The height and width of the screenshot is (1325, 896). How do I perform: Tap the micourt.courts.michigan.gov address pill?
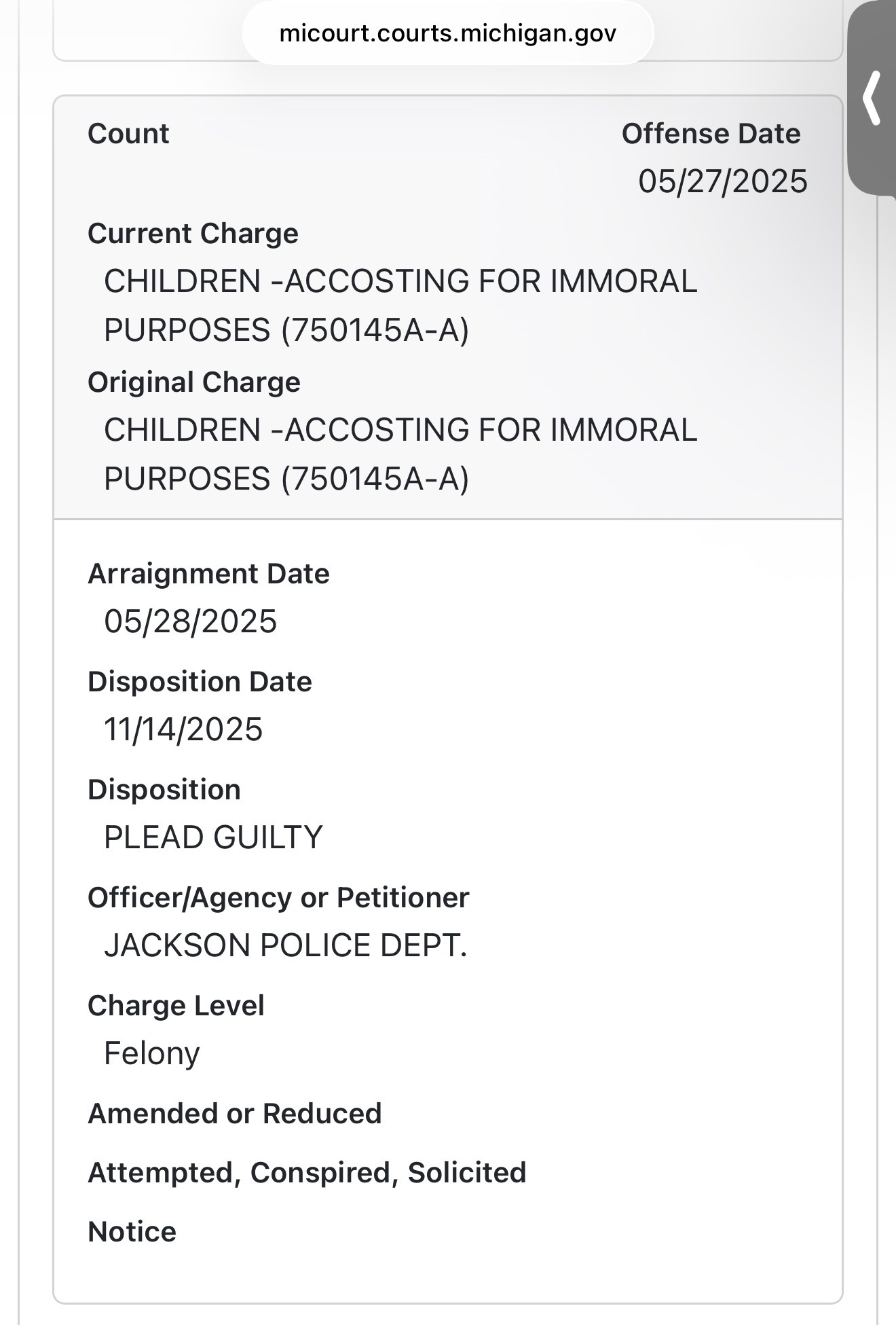pyautogui.click(x=448, y=33)
